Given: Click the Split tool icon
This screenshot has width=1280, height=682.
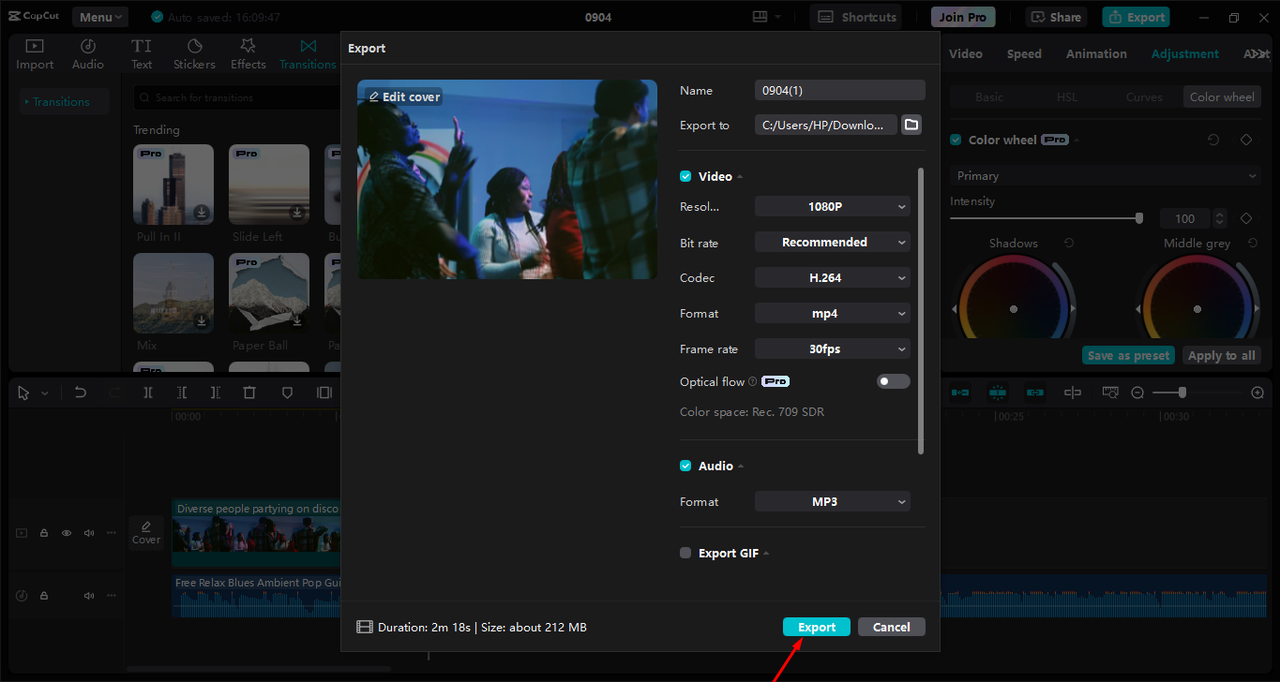Looking at the screenshot, I should coord(148,393).
